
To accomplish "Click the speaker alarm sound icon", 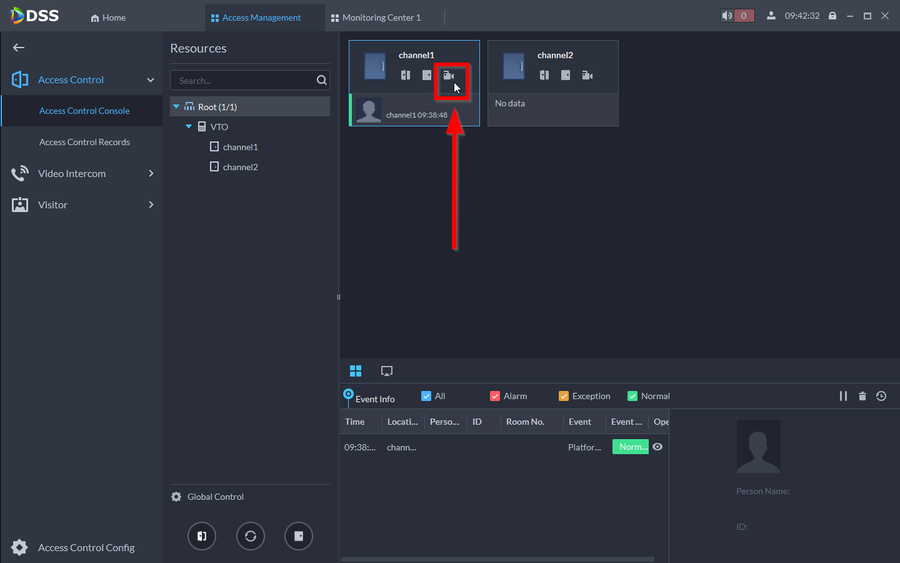I will (727, 16).
